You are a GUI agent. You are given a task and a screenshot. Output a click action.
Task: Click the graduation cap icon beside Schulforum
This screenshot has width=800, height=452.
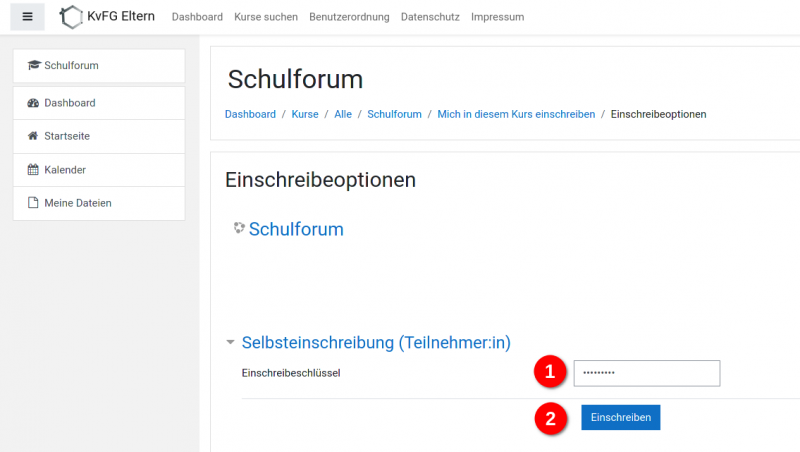tap(34, 66)
